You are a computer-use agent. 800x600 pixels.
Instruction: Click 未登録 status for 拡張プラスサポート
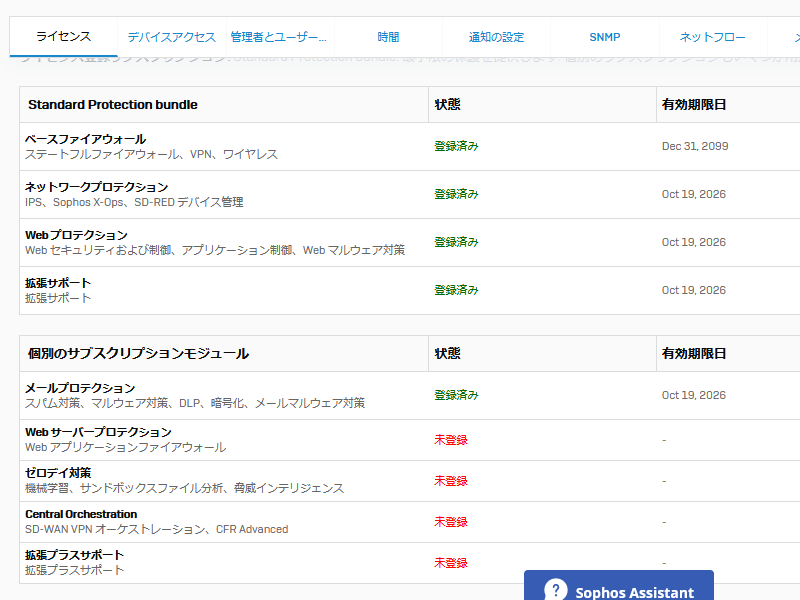[x=451, y=563]
